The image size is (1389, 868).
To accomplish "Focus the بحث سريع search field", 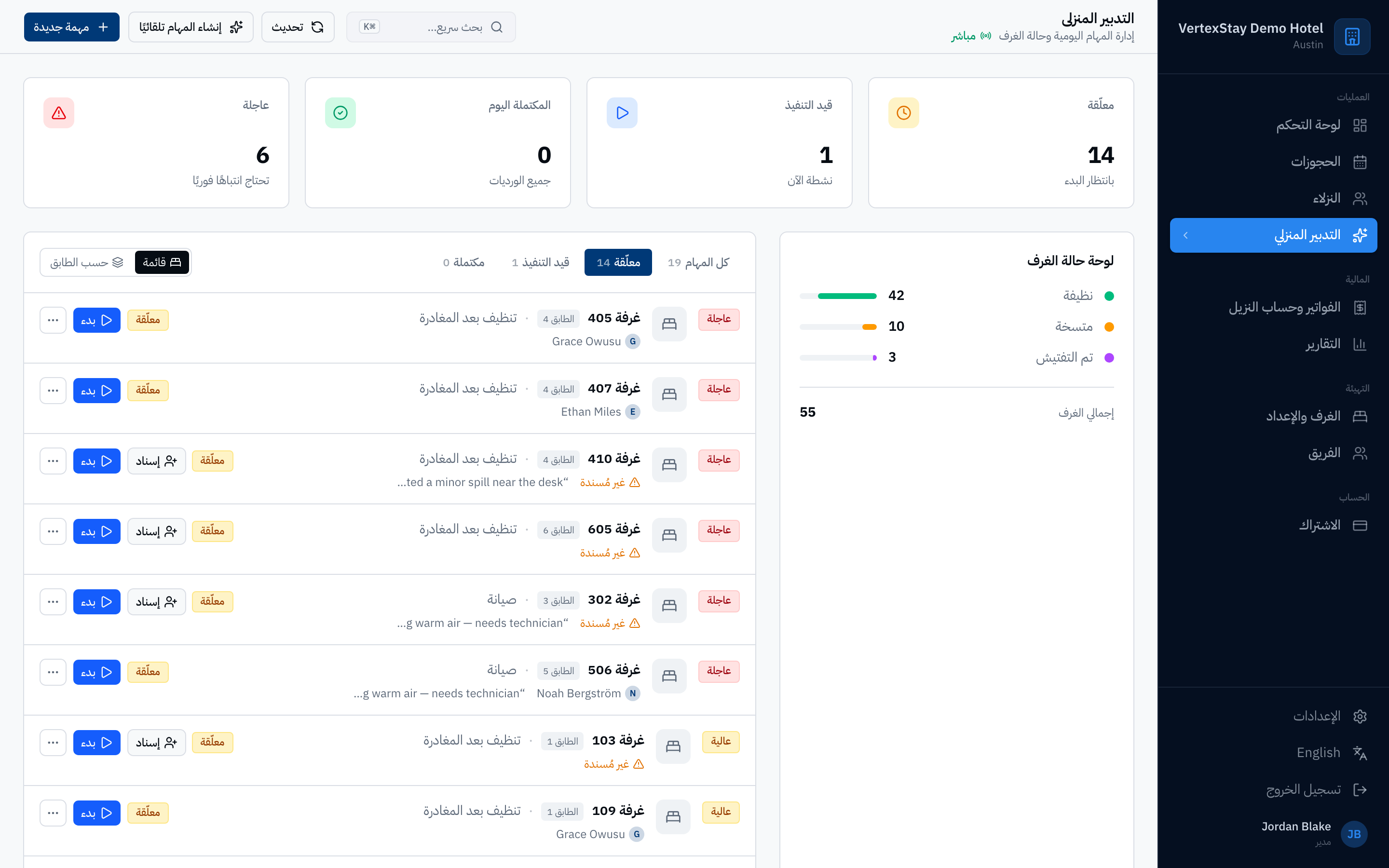I will pos(431,27).
